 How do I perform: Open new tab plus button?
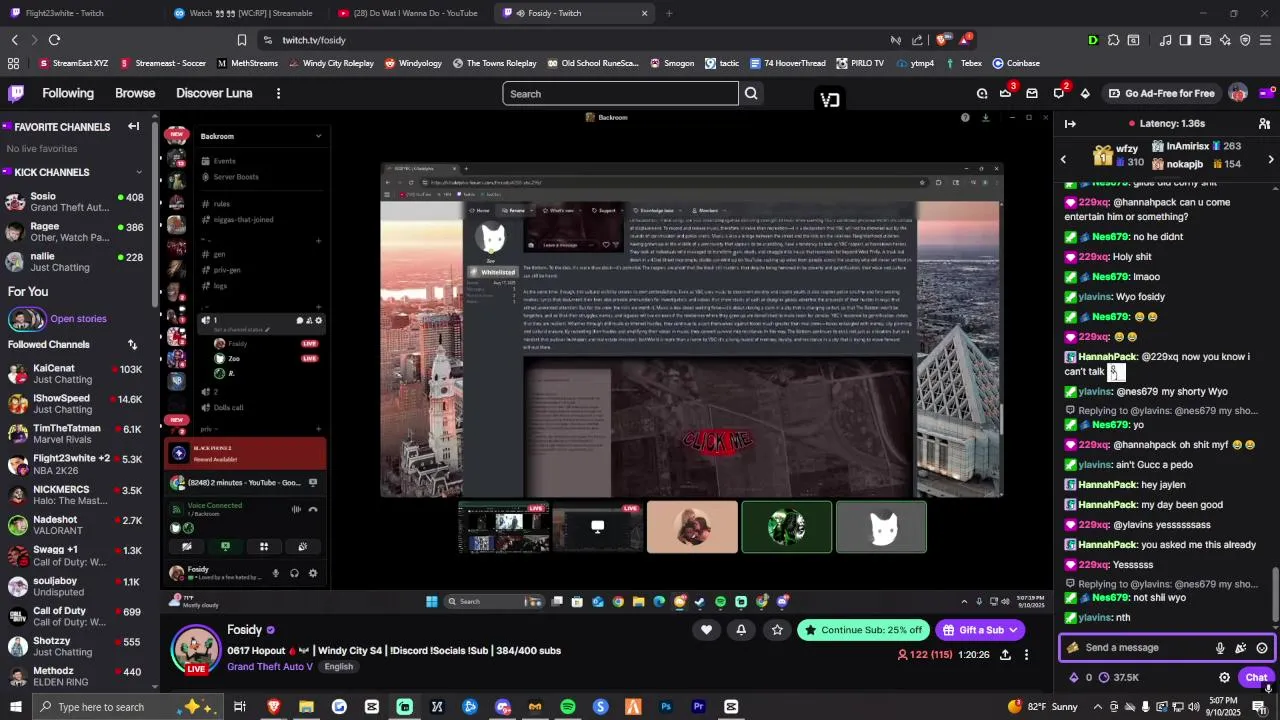669,13
